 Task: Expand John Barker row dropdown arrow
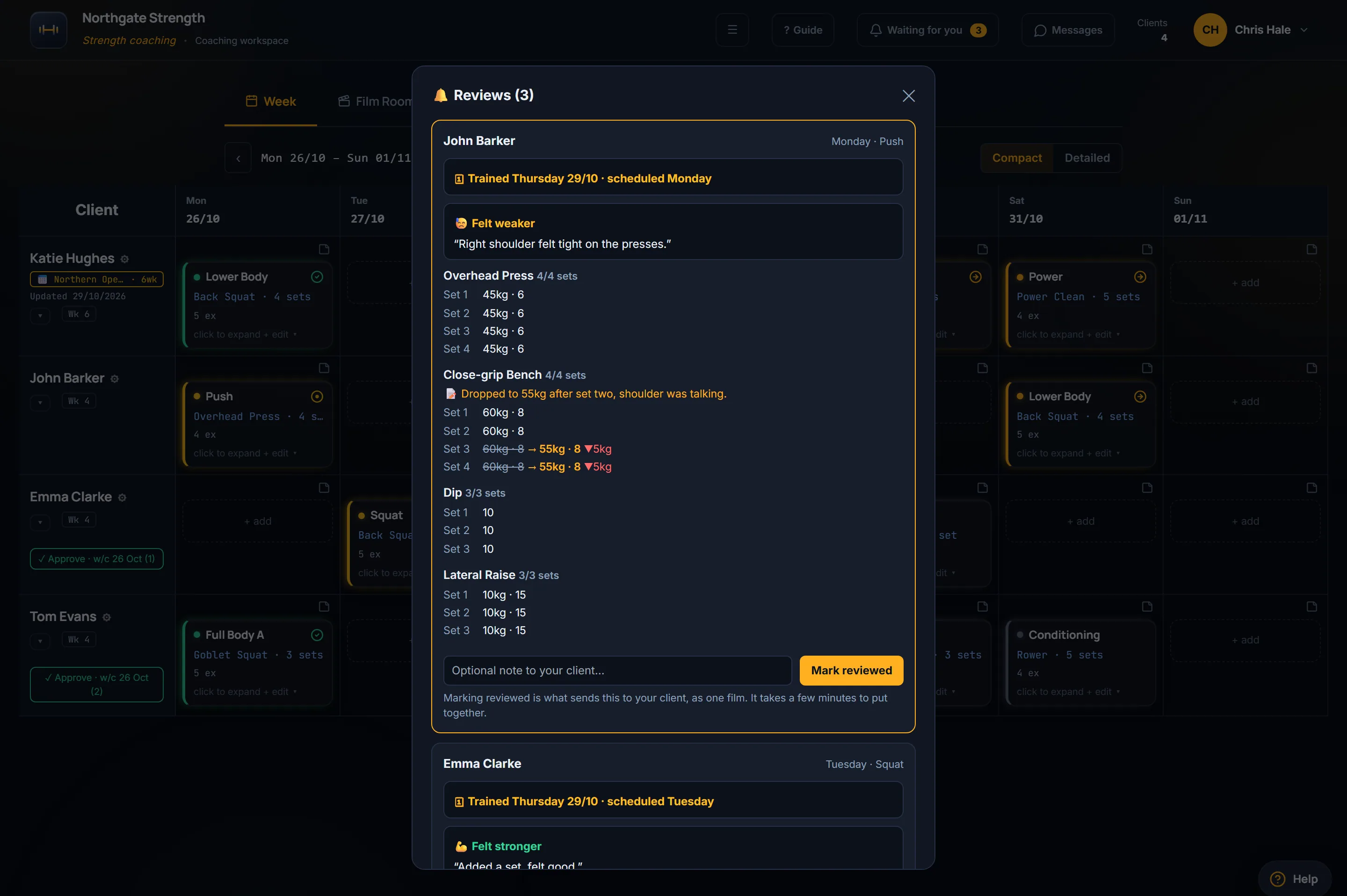[40, 402]
